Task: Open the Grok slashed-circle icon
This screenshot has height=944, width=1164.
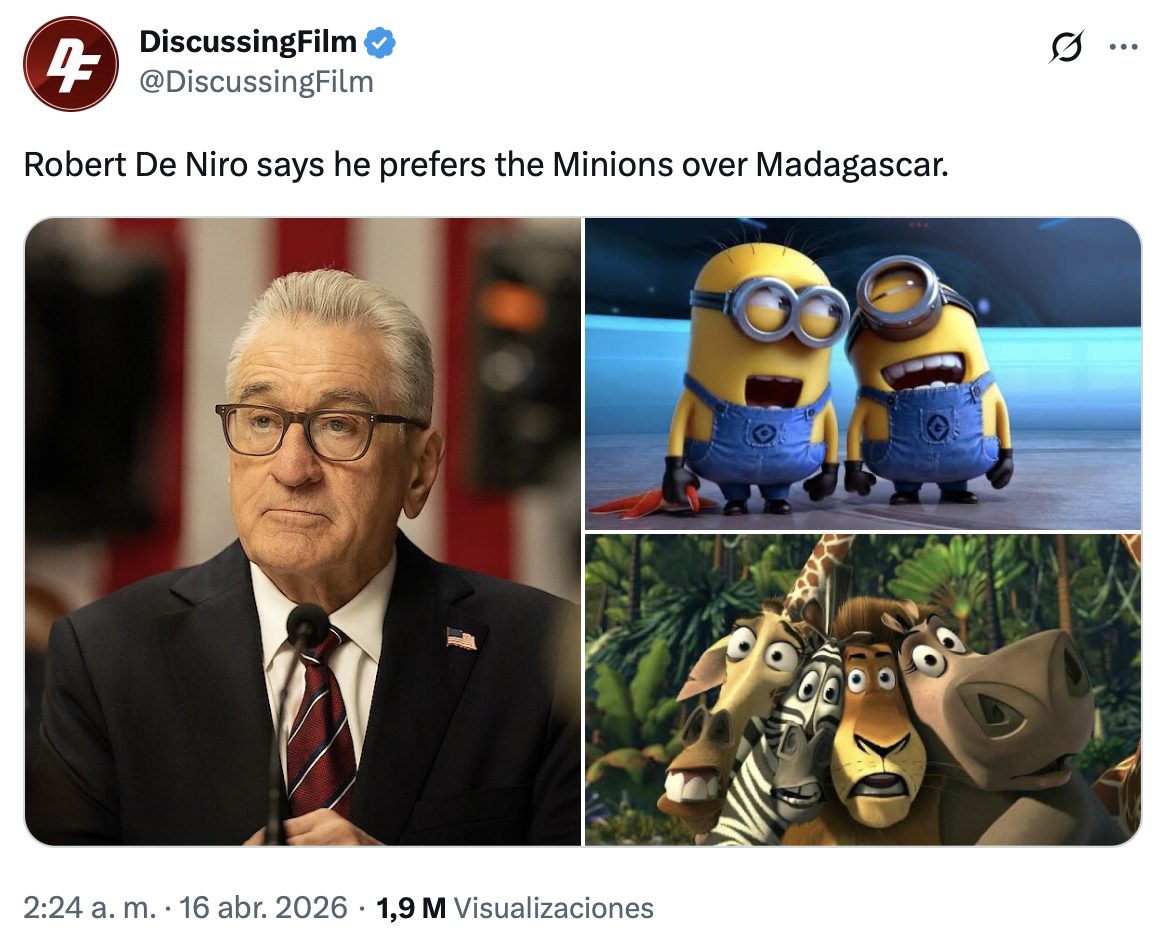Action: [x=1066, y=47]
